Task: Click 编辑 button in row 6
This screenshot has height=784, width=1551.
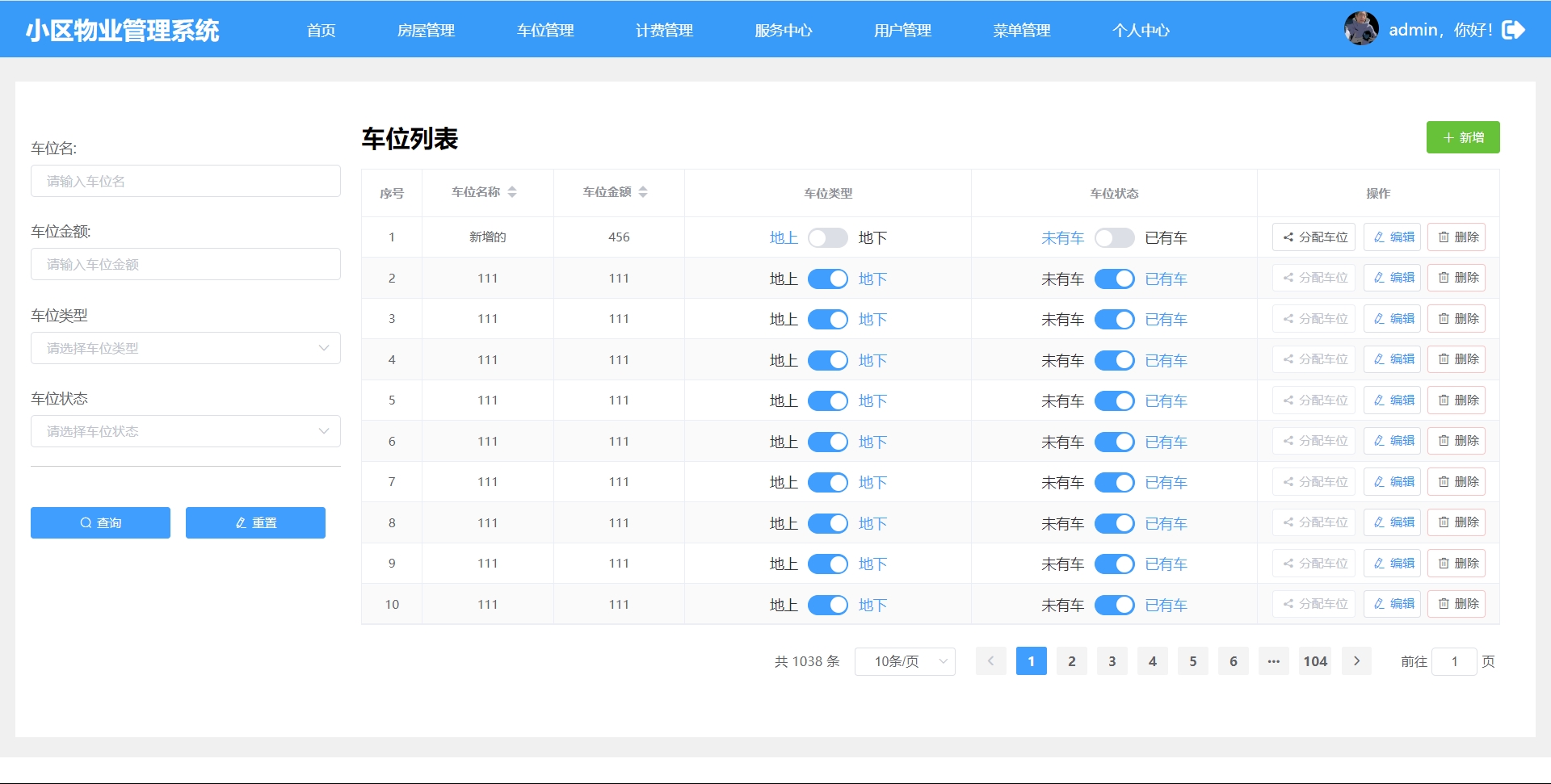Action: pos(1393,441)
